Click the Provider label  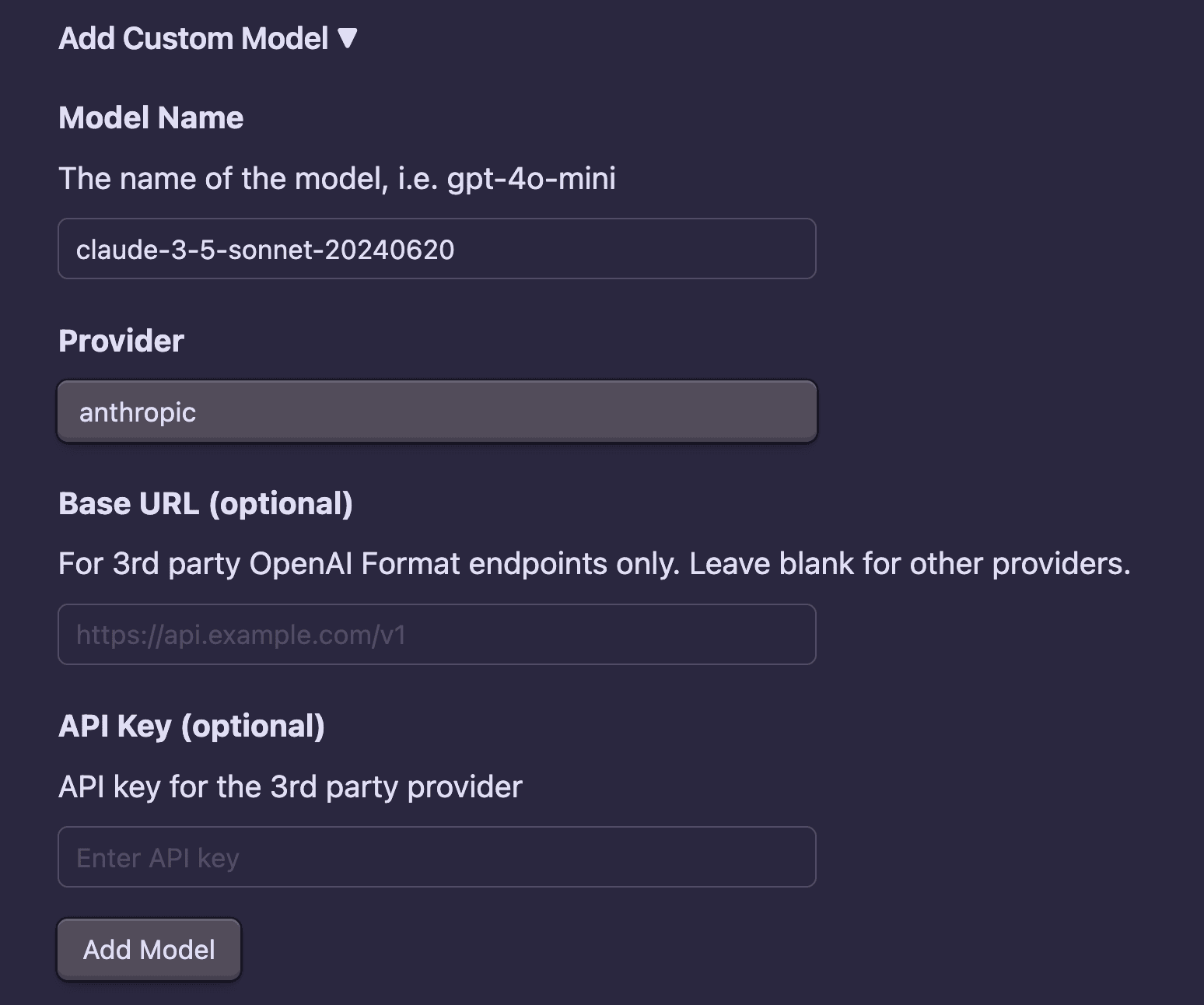pos(121,341)
